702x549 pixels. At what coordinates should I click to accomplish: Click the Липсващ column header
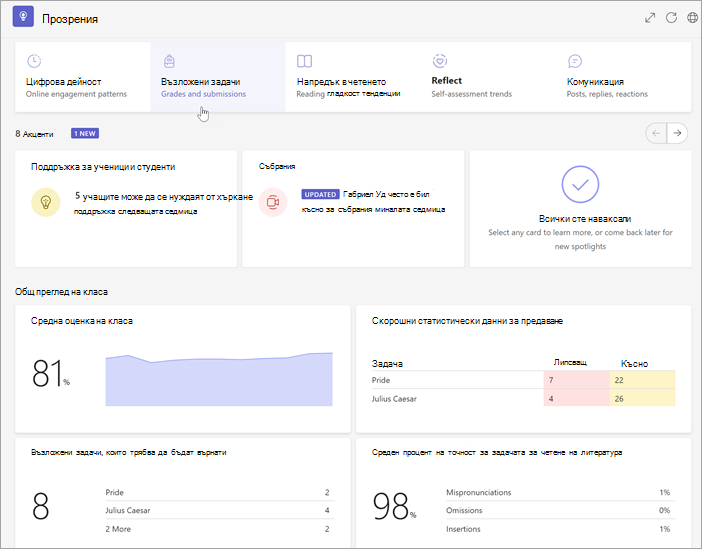point(570,362)
